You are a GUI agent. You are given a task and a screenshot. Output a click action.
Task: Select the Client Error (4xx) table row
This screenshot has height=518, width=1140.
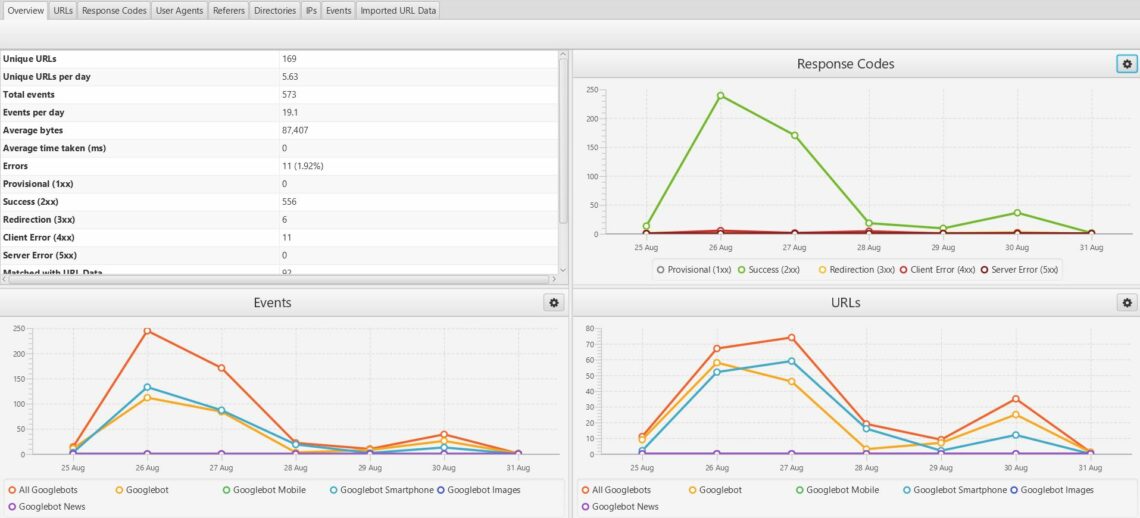278,237
